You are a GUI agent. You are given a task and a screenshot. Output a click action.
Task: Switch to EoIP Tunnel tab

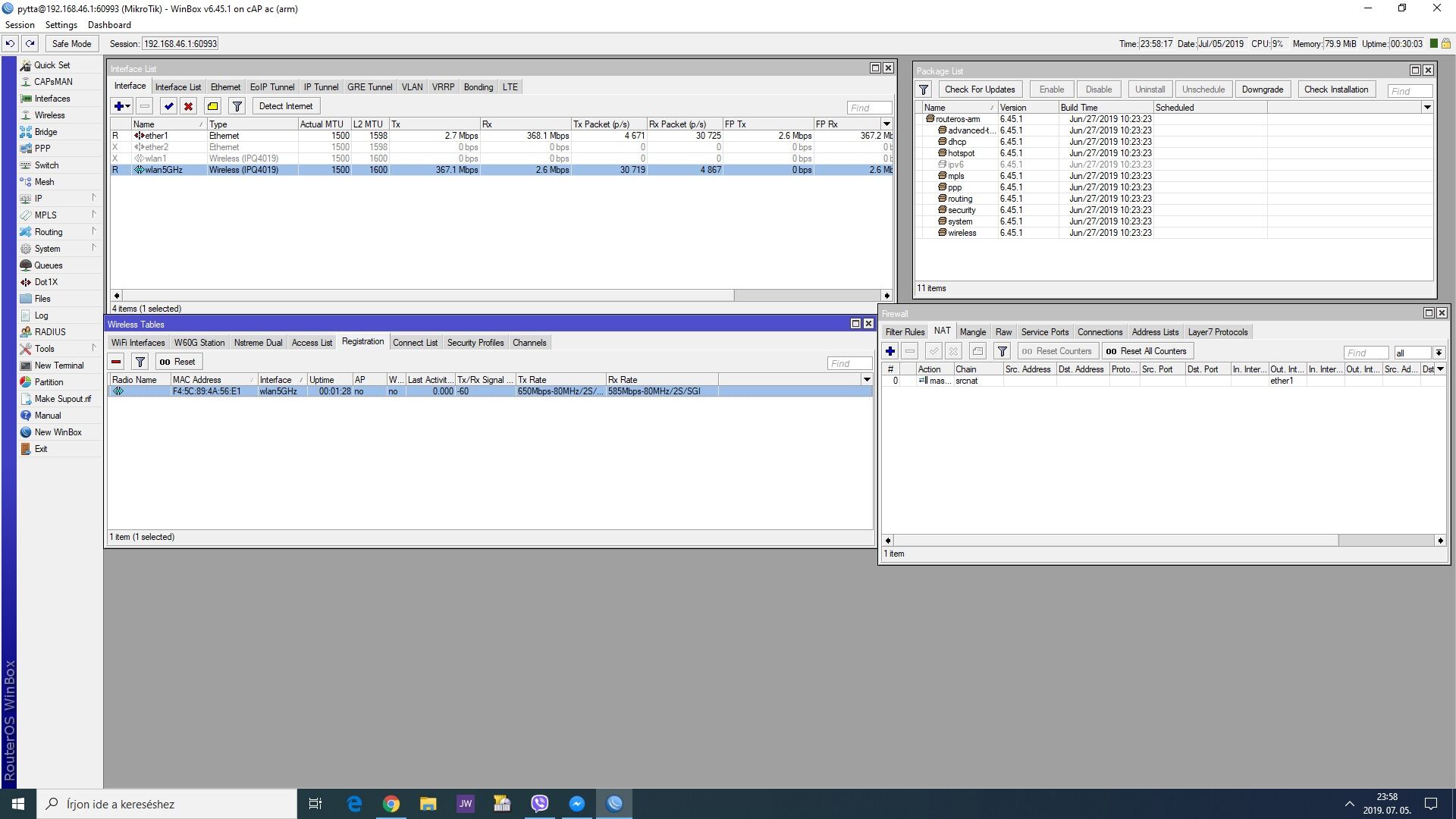272,87
